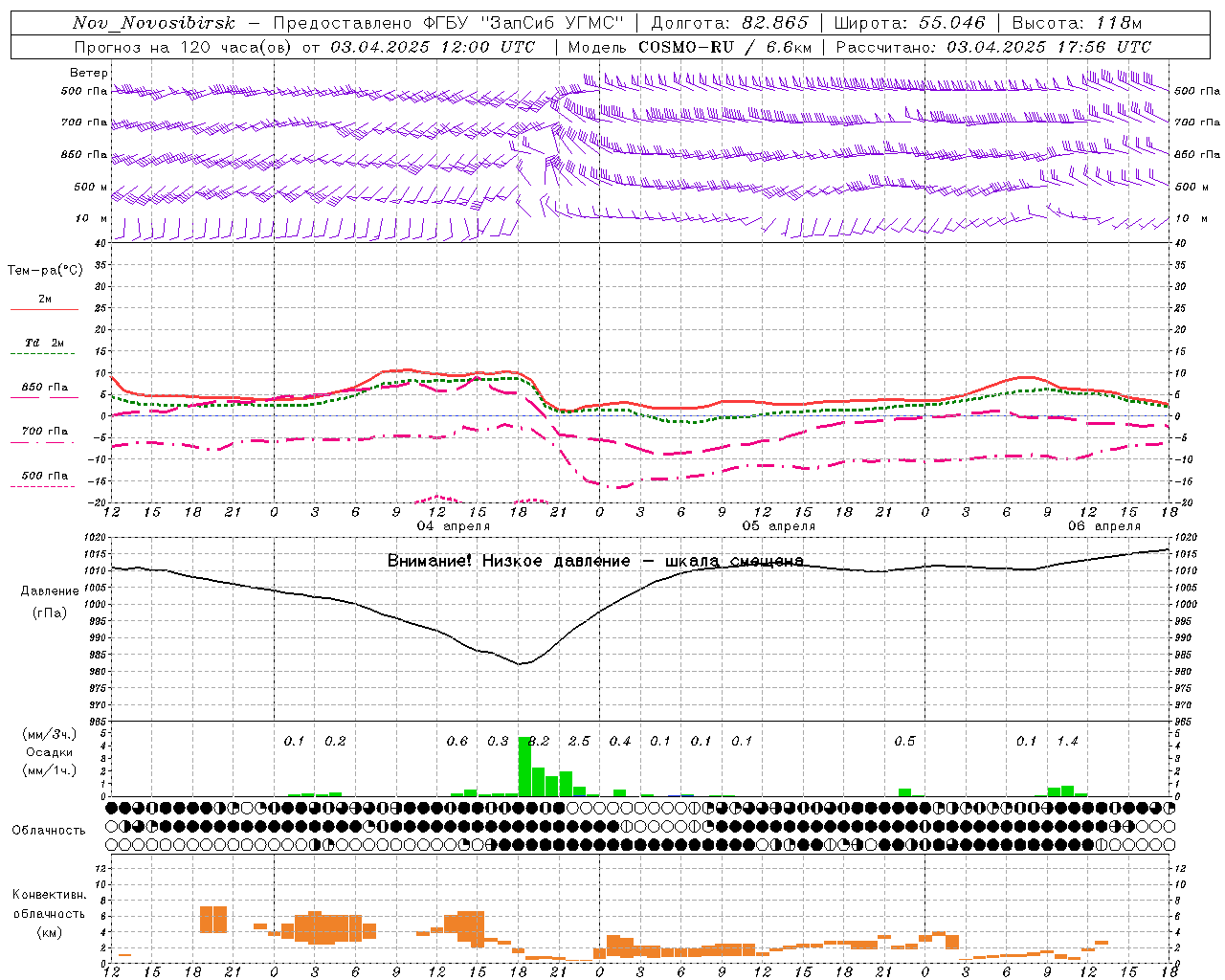
Task: Click the Тем-ра(°C) axis title
Action: coord(45,271)
